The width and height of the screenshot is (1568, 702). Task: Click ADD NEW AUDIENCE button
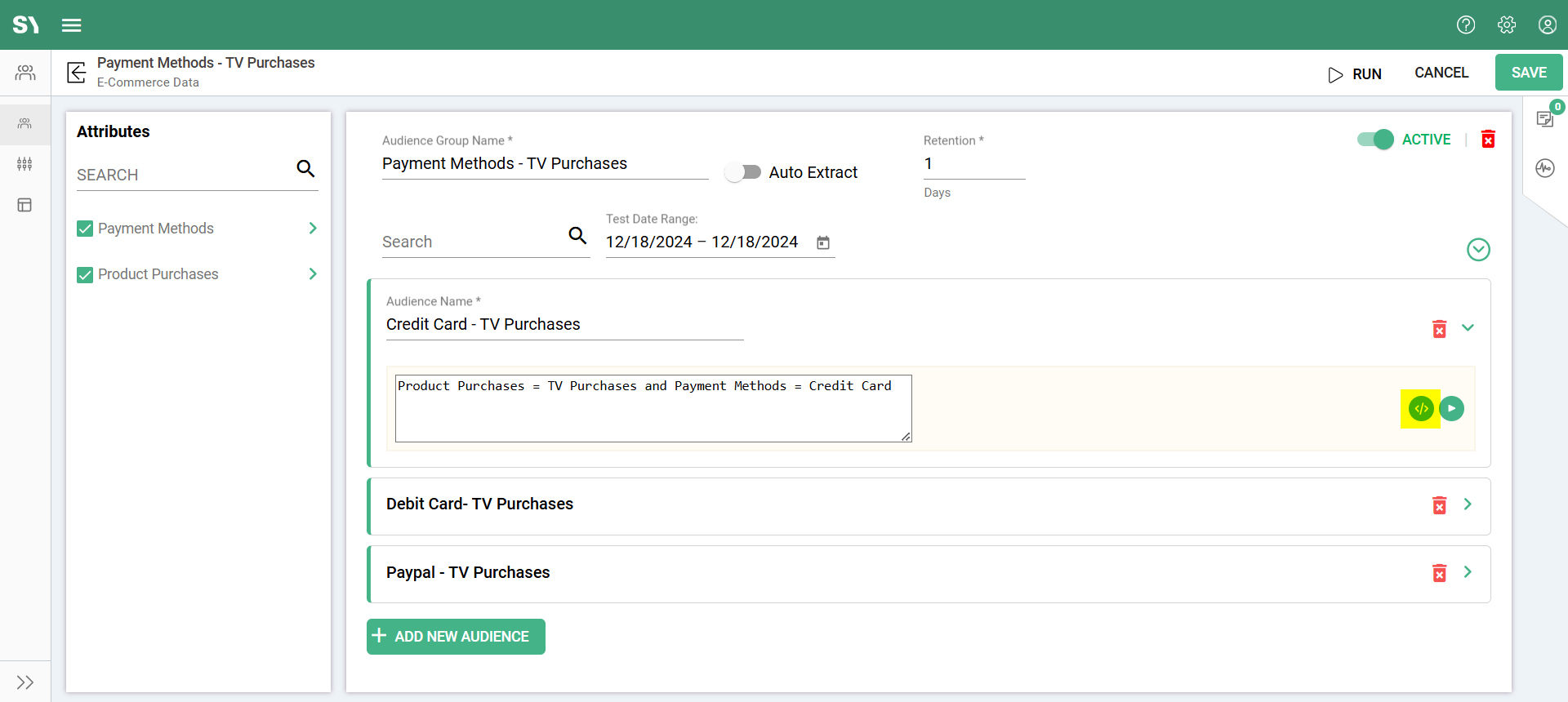[x=456, y=637]
